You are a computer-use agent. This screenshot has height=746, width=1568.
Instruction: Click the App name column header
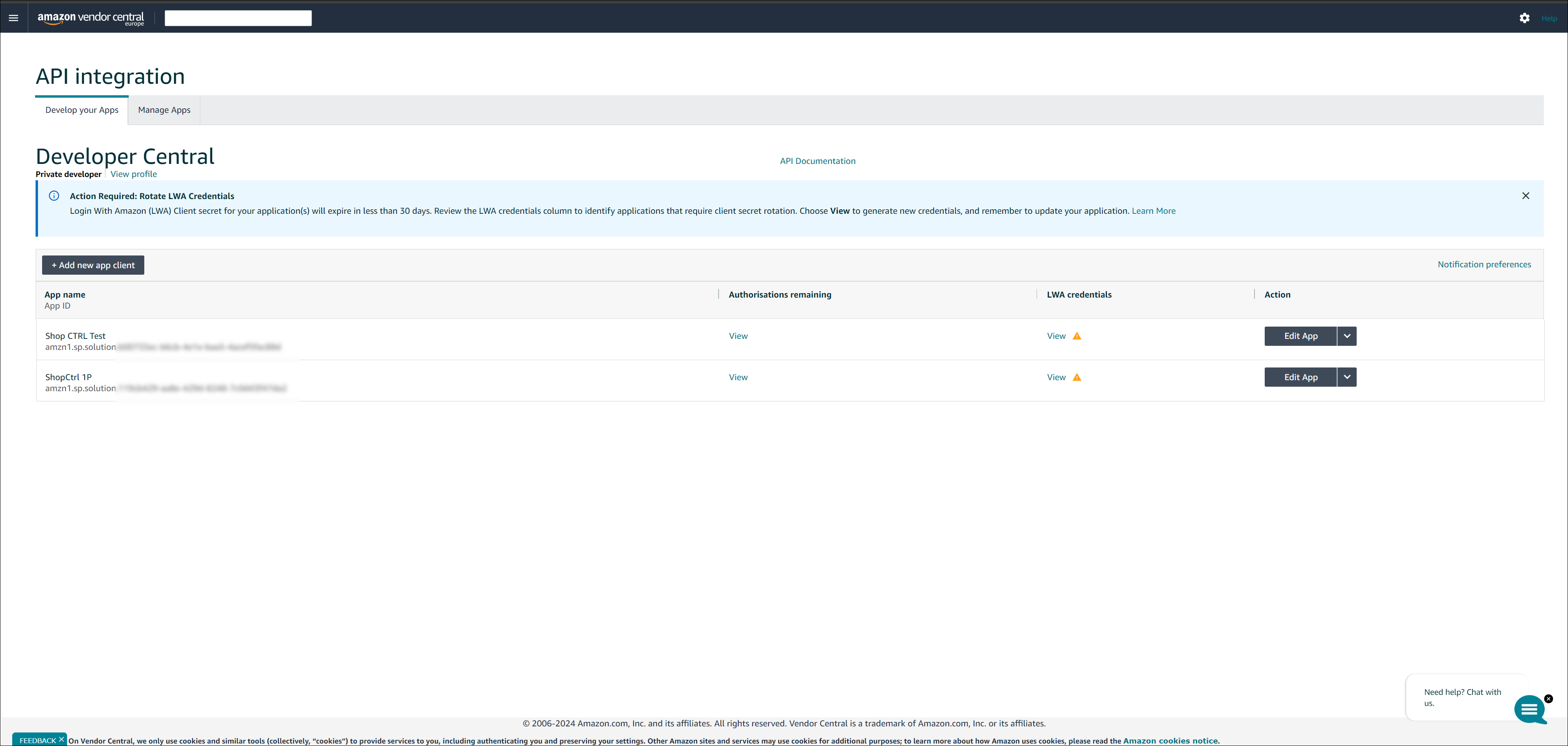(65, 294)
